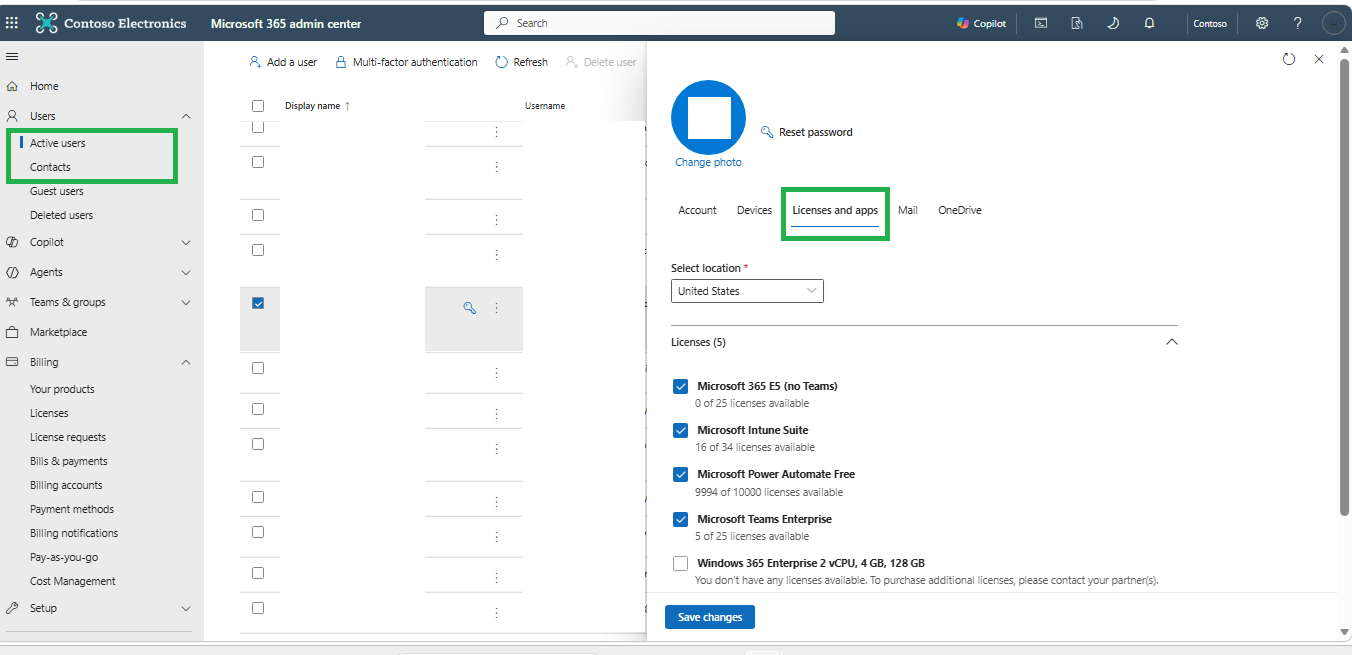Uncheck Microsoft 365 E5 (no Teams) license
This screenshot has width=1352, height=655.
pos(681,386)
